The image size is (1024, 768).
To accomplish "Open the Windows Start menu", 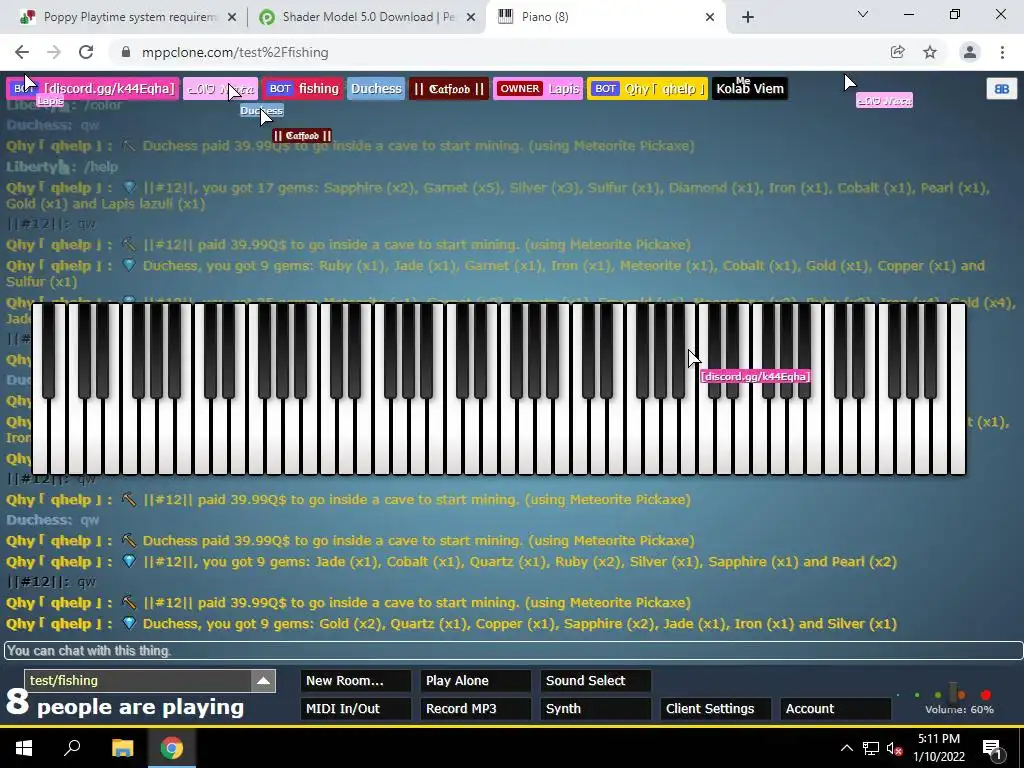I will tap(24, 748).
